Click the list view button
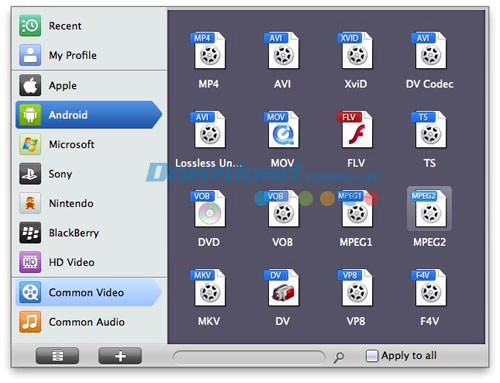Viewport: 500px width, 383px height. tap(57, 356)
